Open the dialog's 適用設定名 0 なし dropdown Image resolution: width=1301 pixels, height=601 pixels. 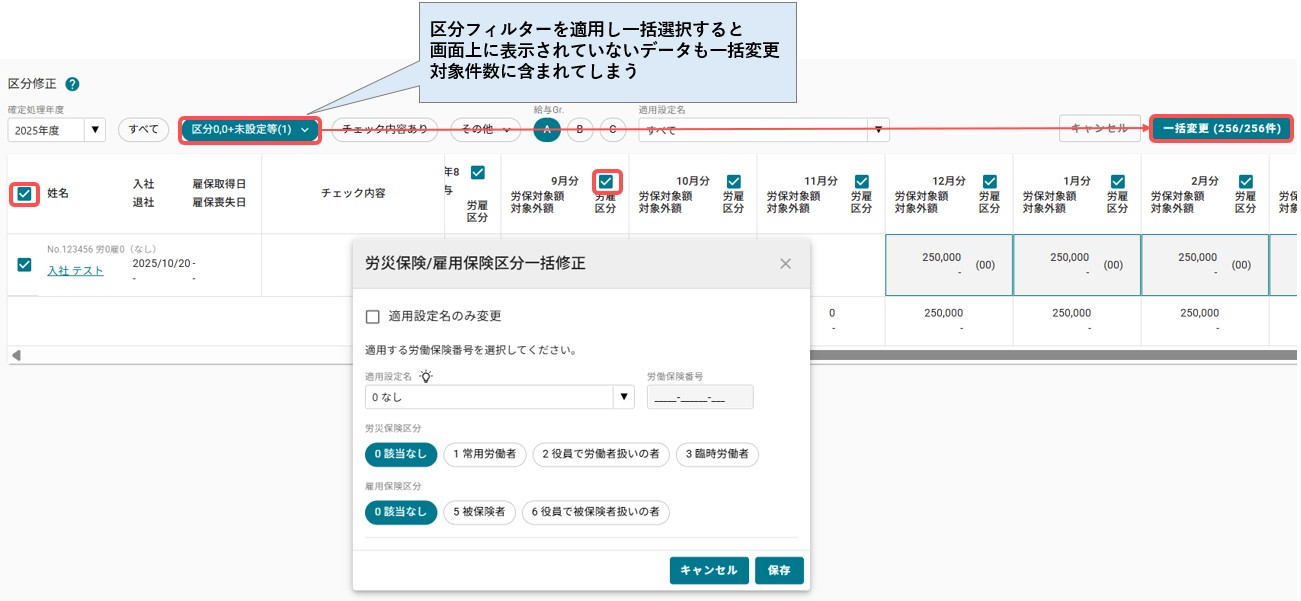pos(500,397)
